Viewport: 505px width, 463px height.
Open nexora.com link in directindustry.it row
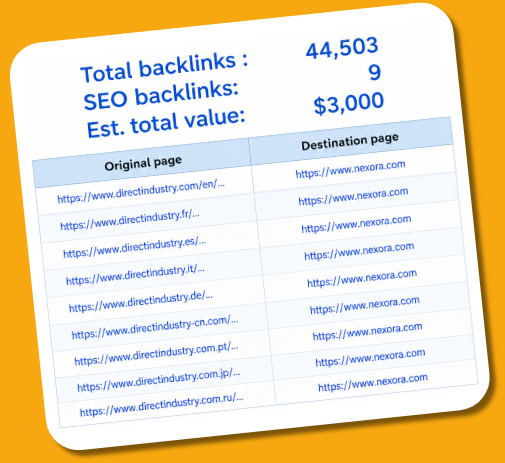tap(359, 251)
